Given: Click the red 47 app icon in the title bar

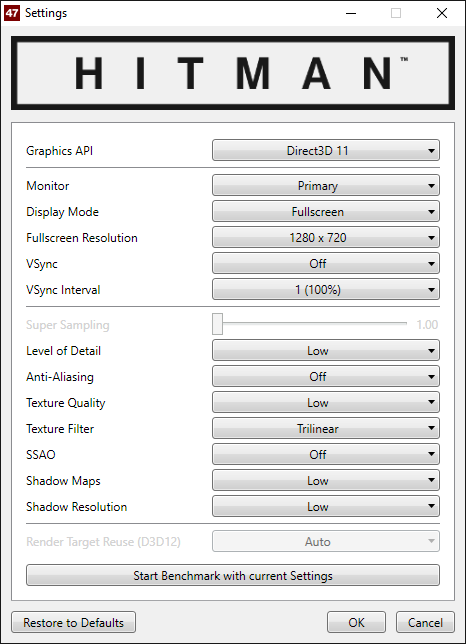Looking at the screenshot, I should 11,13.
